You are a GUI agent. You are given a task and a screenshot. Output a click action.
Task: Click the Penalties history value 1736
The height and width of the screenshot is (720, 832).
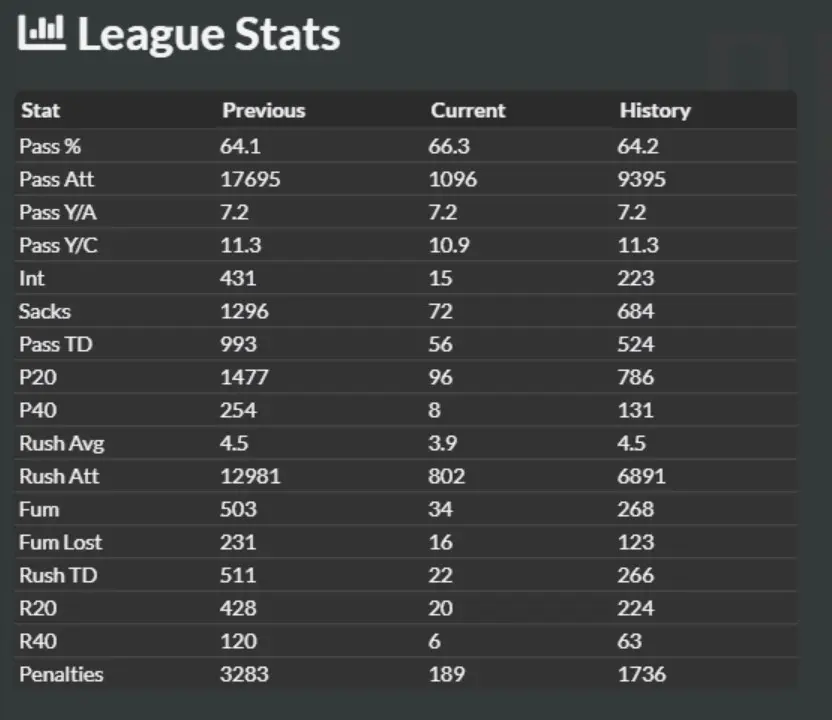click(x=642, y=674)
